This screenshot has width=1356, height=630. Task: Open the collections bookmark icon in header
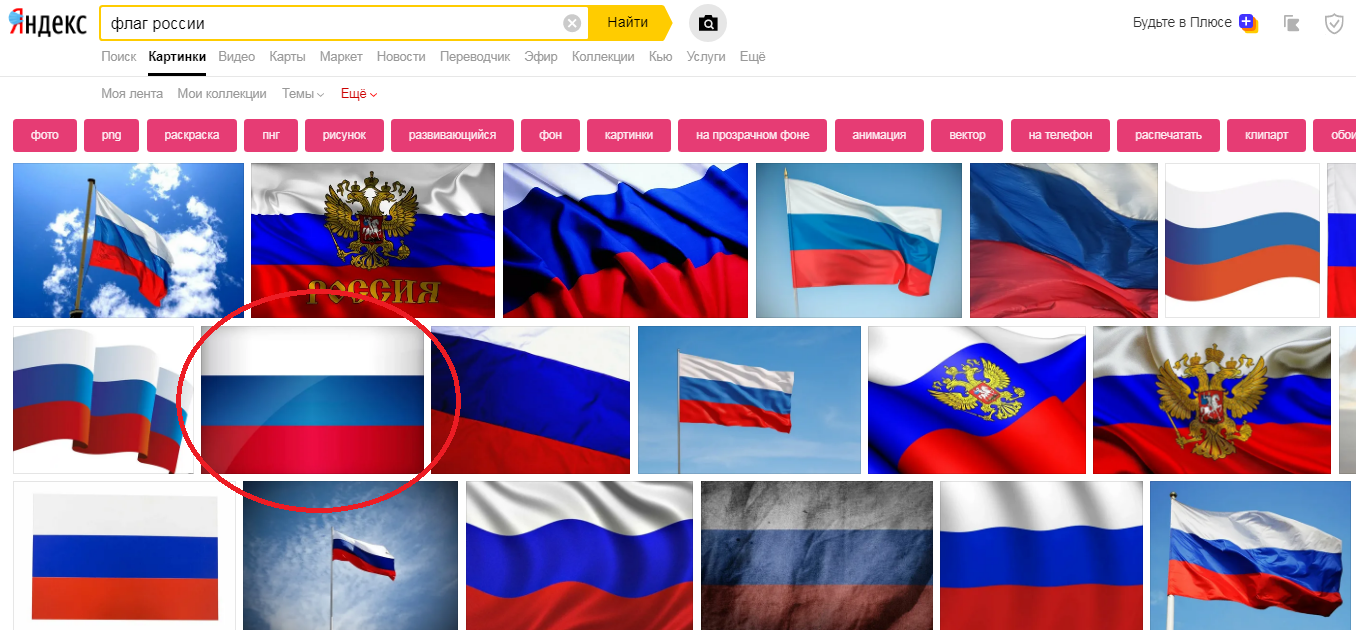[1291, 23]
